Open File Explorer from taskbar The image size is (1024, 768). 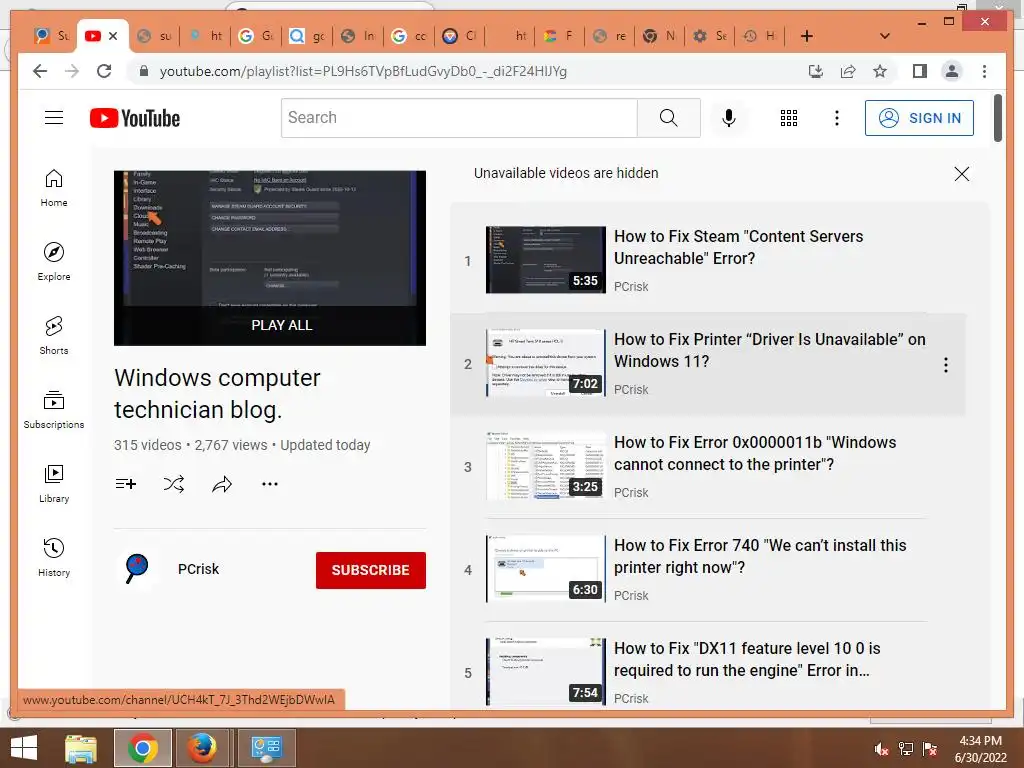81,748
